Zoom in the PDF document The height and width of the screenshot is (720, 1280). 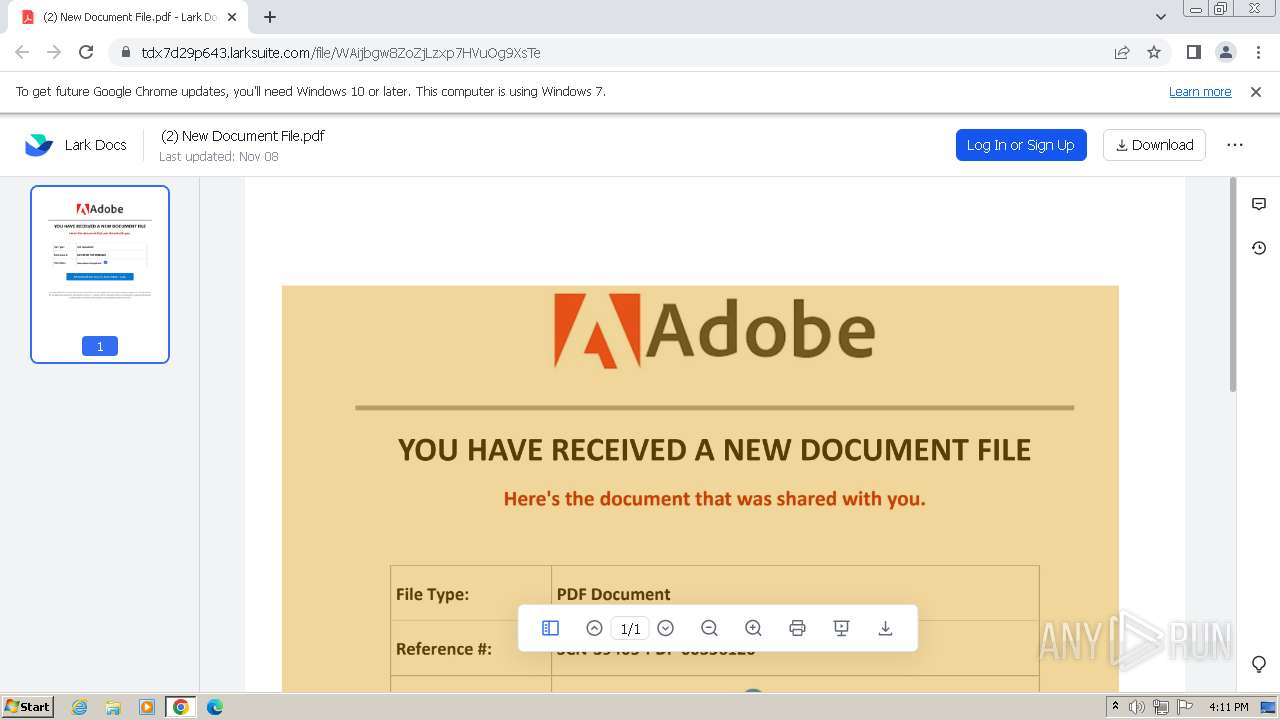pyautogui.click(x=753, y=628)
